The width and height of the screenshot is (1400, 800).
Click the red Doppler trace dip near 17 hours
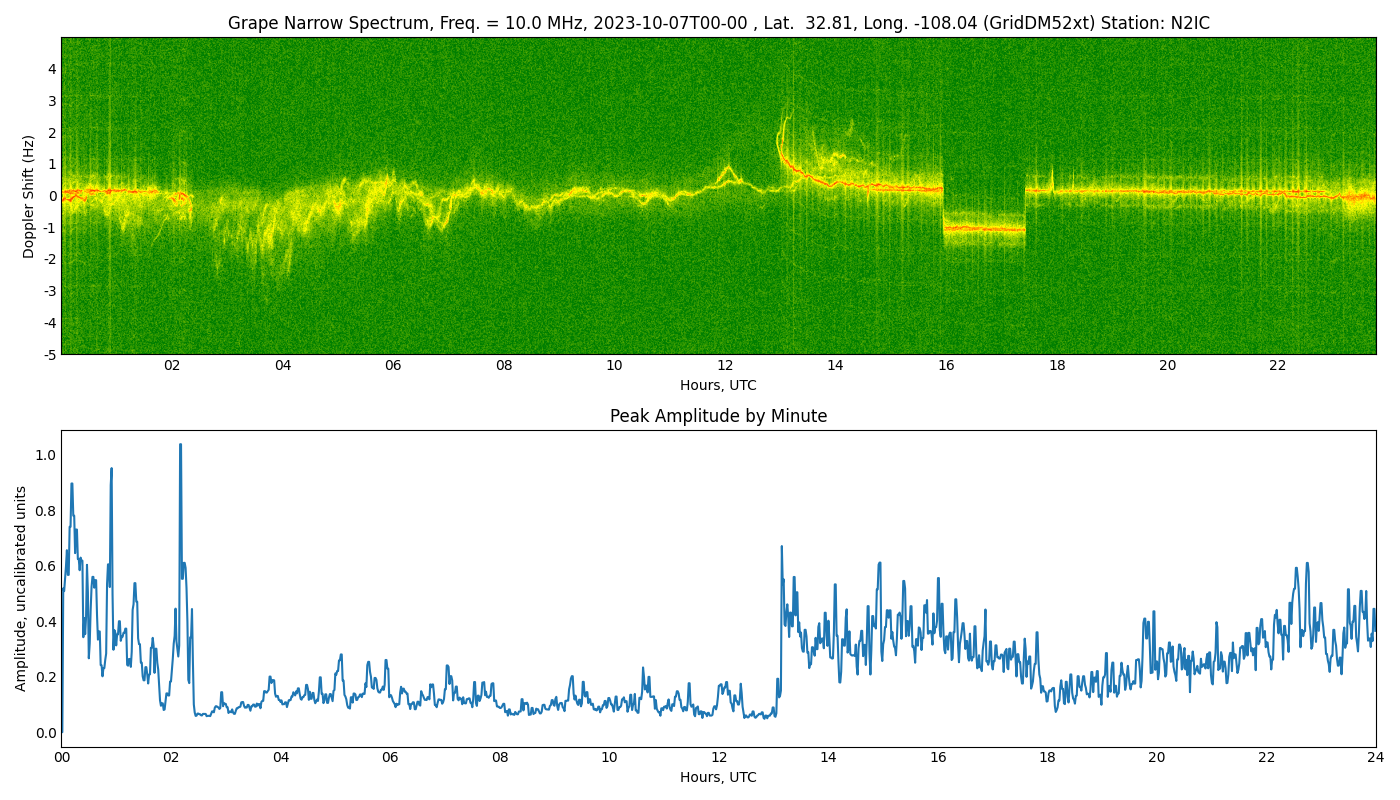(x=984, y=229)
